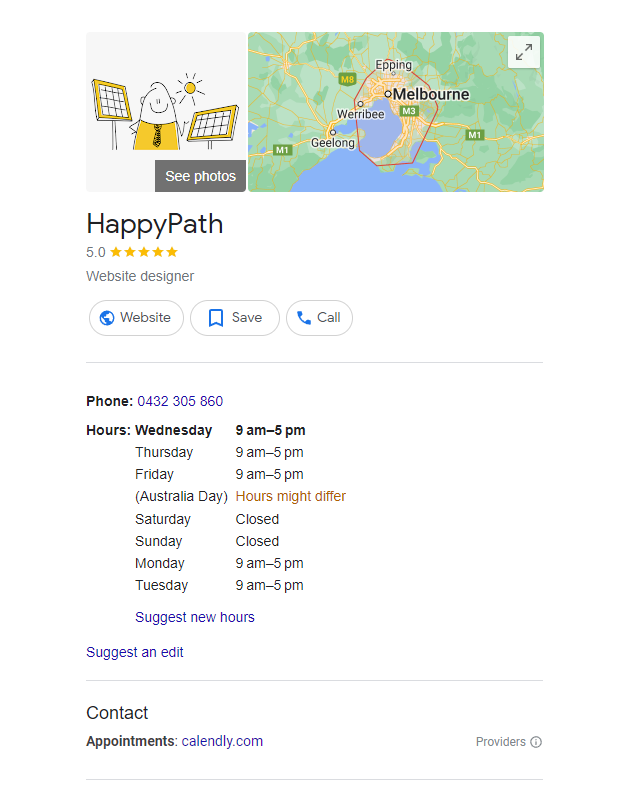
Task: Click the 5.0 rating score
Action: pos(95,253)
